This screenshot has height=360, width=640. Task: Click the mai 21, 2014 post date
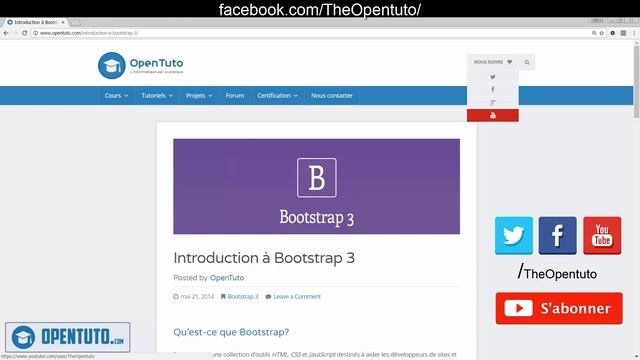[x=197, y=296]
